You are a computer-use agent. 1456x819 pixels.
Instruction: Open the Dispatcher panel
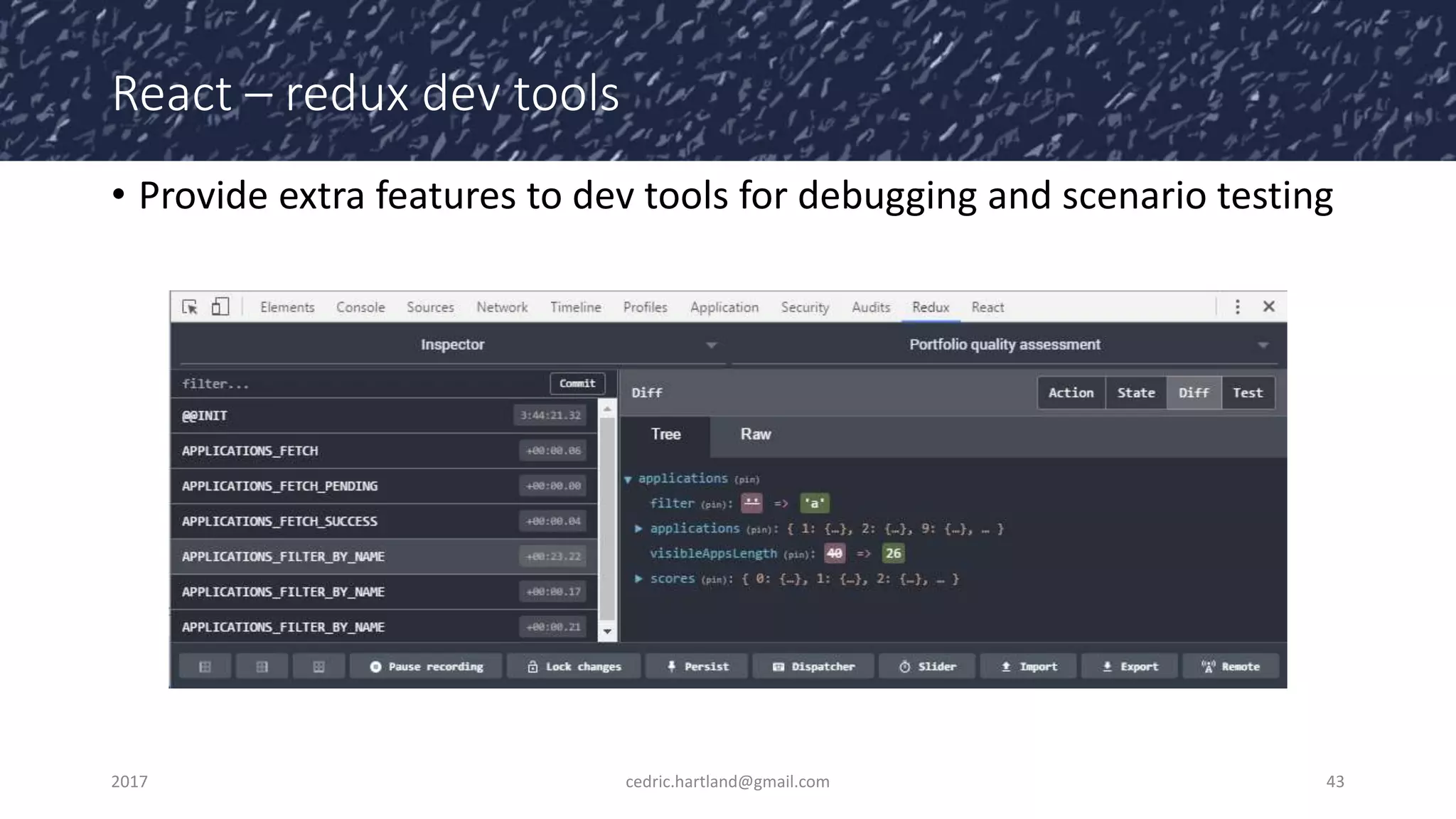[813, 666]
